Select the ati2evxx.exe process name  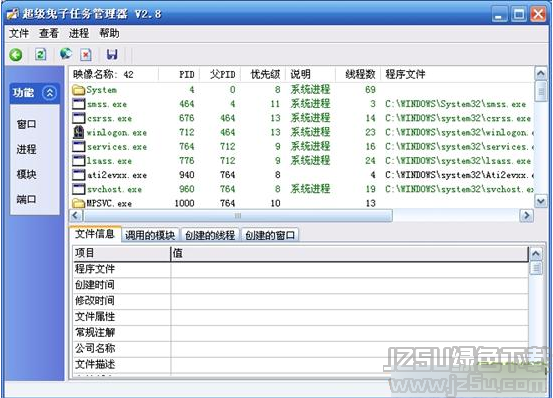[117, 175]
